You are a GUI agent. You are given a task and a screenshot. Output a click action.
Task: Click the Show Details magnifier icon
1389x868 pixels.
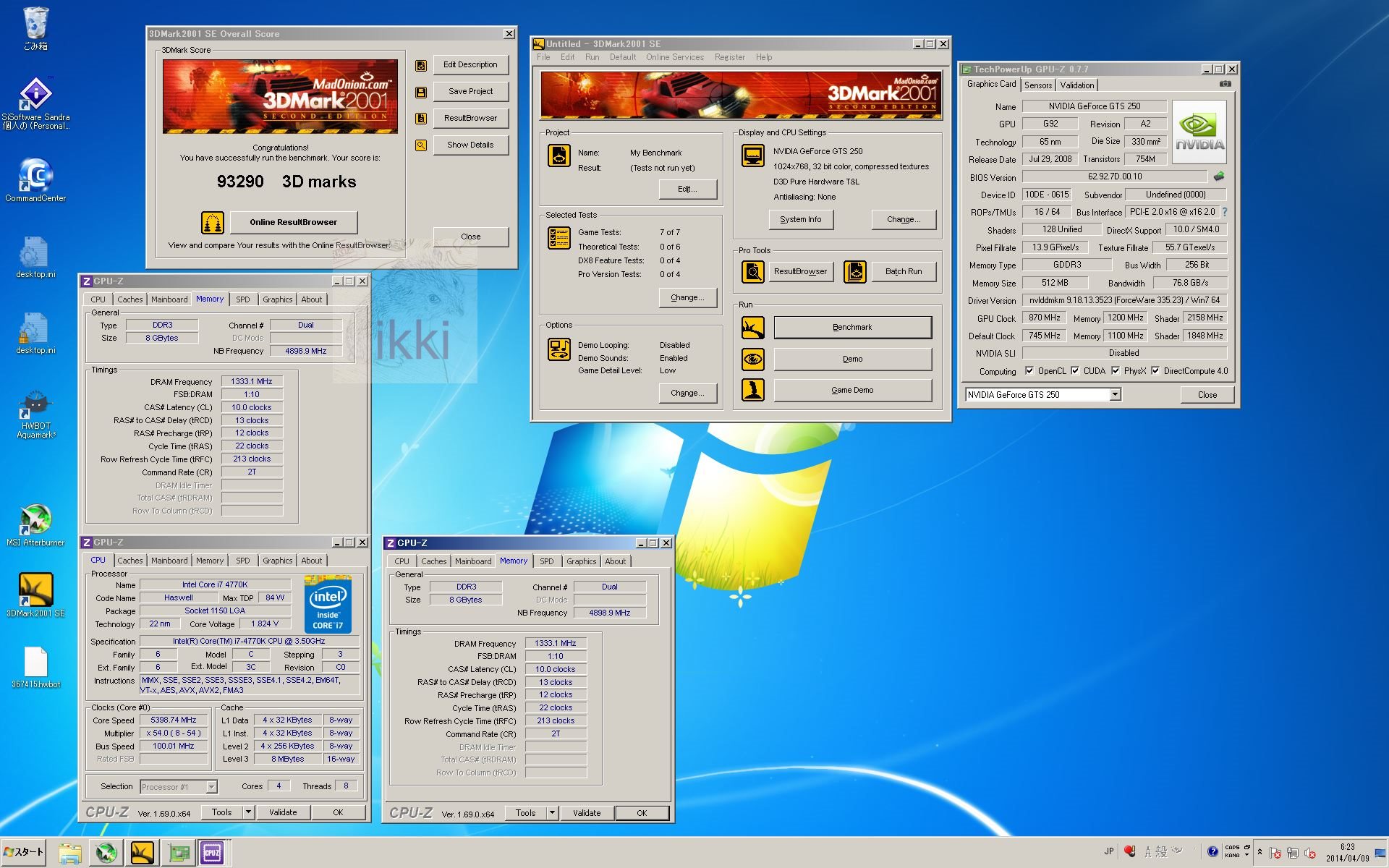(x=420, y=145)
